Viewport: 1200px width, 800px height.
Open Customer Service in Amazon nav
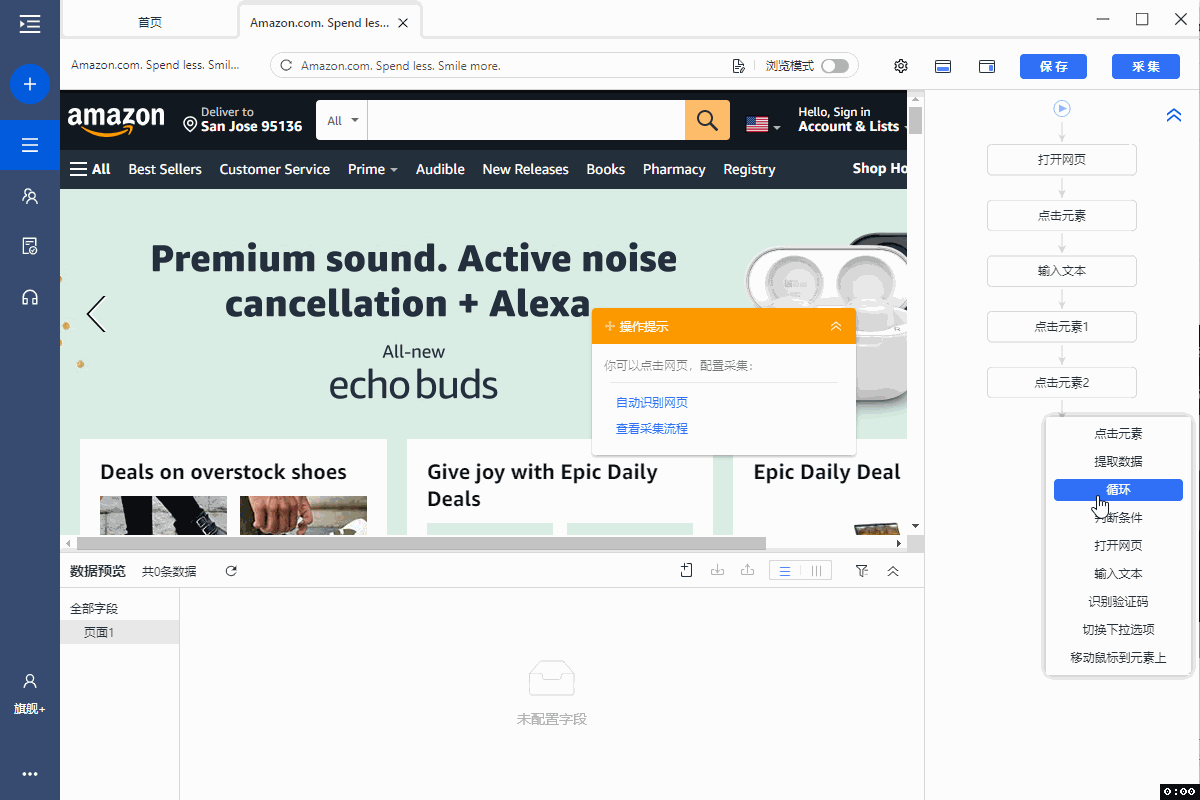pos(275,169)
